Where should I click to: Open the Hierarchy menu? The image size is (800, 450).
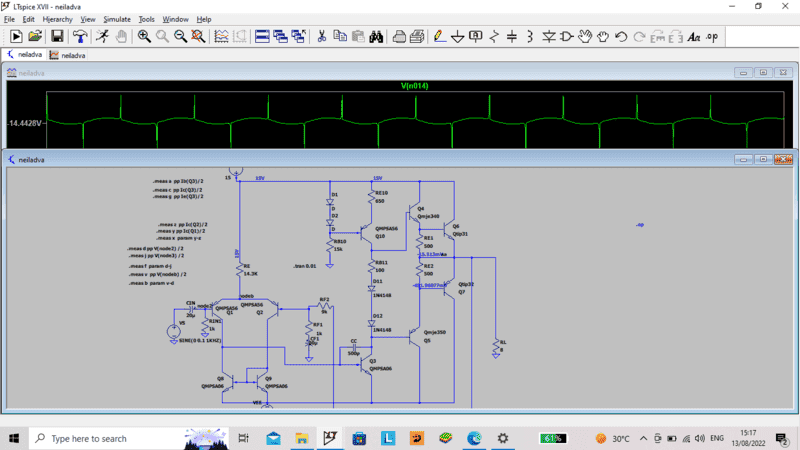(57, 19)
